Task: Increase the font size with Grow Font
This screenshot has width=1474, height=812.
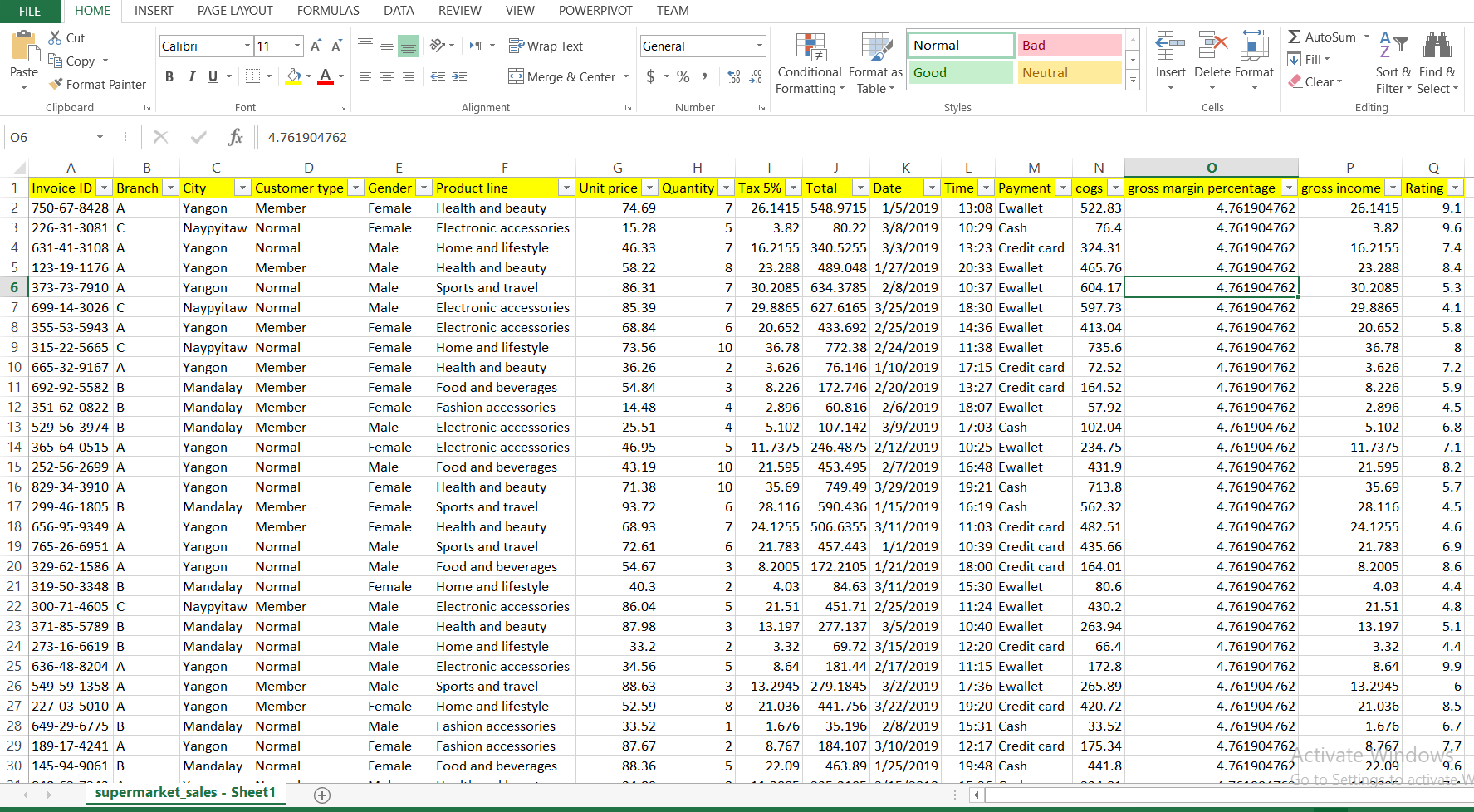Action: coord(315,46)
